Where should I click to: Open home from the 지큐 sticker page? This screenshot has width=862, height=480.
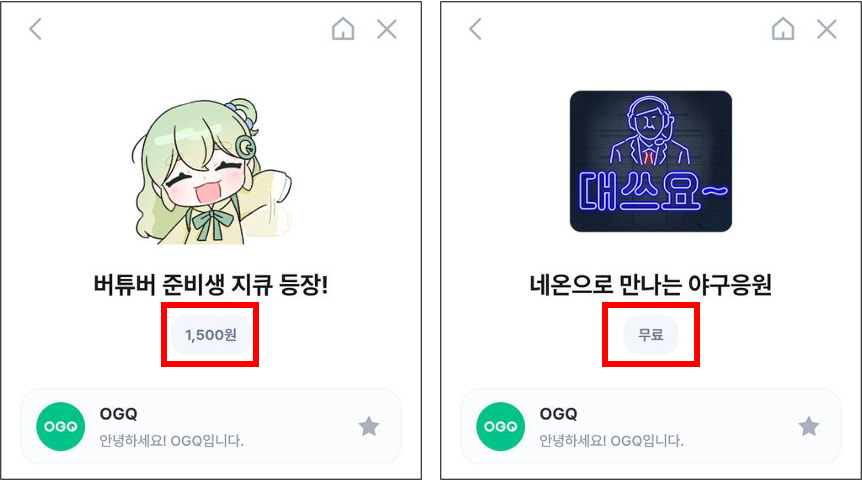343,29
